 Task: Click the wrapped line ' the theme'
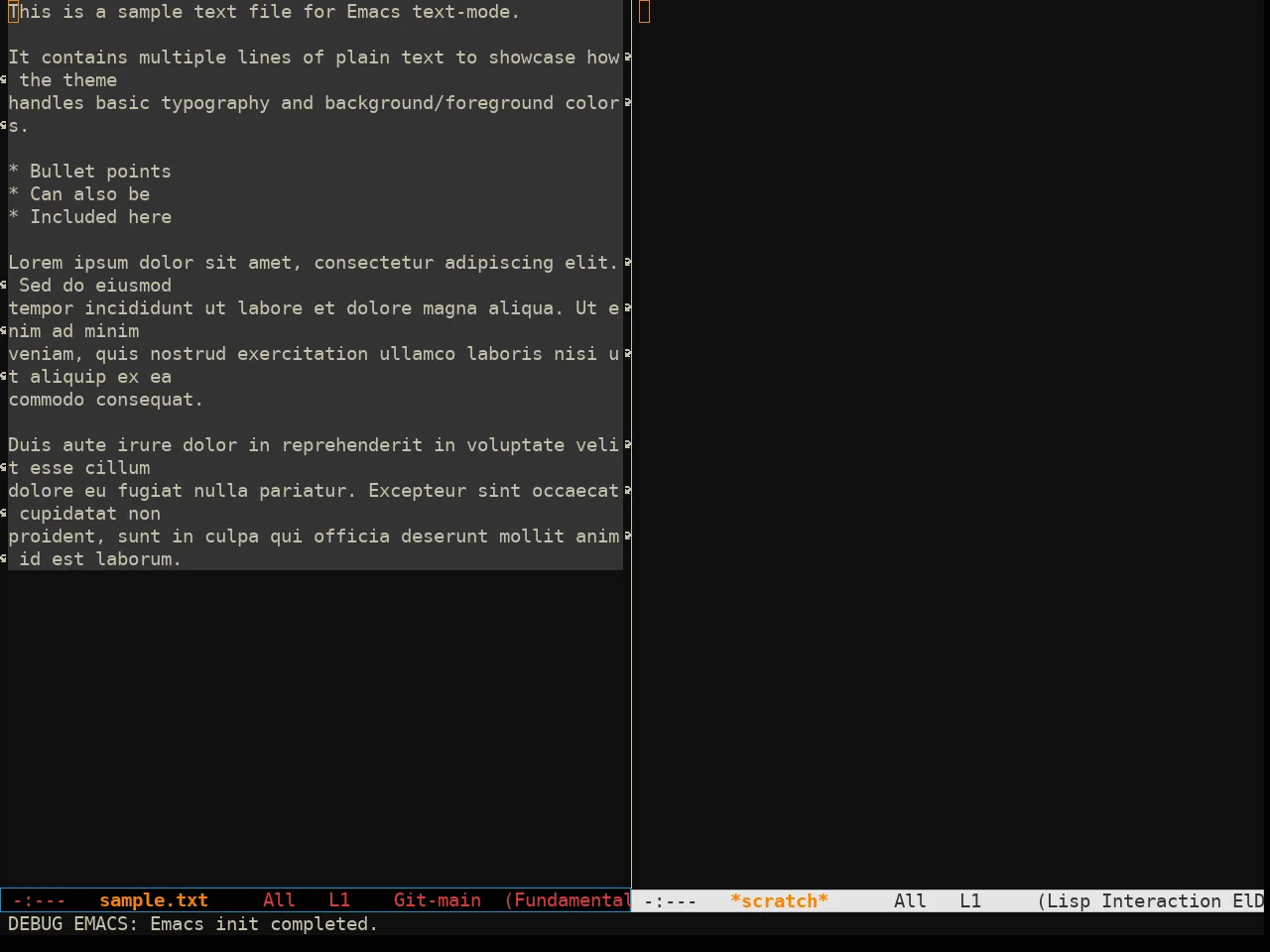[67, 80]
